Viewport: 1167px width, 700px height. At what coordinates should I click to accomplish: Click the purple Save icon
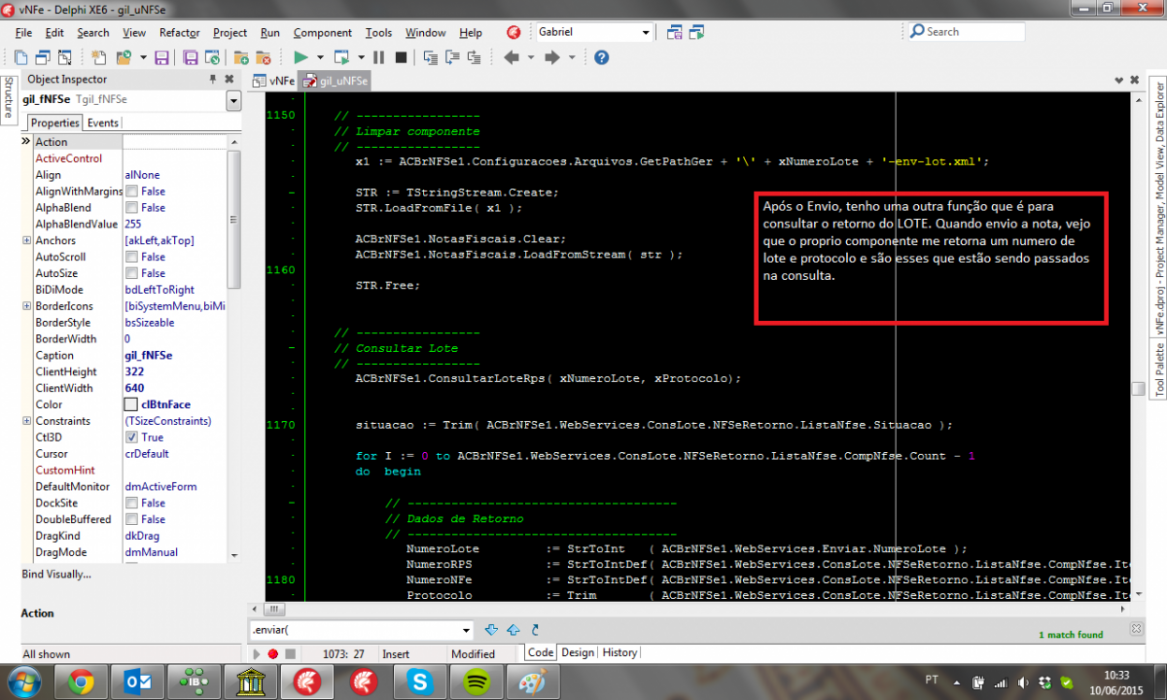[162, 57]
